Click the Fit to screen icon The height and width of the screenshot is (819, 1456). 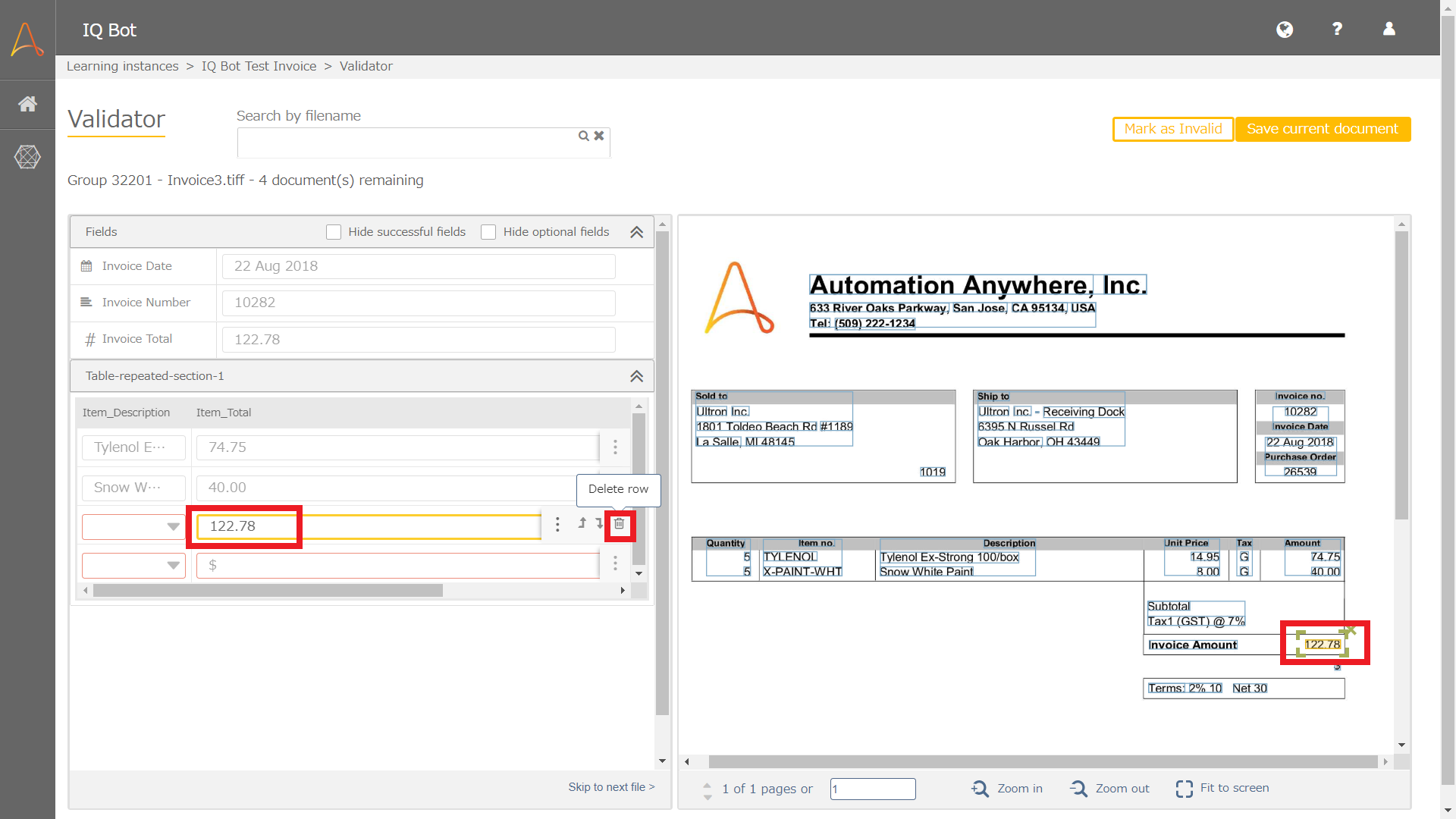(x=1184, y=789)
